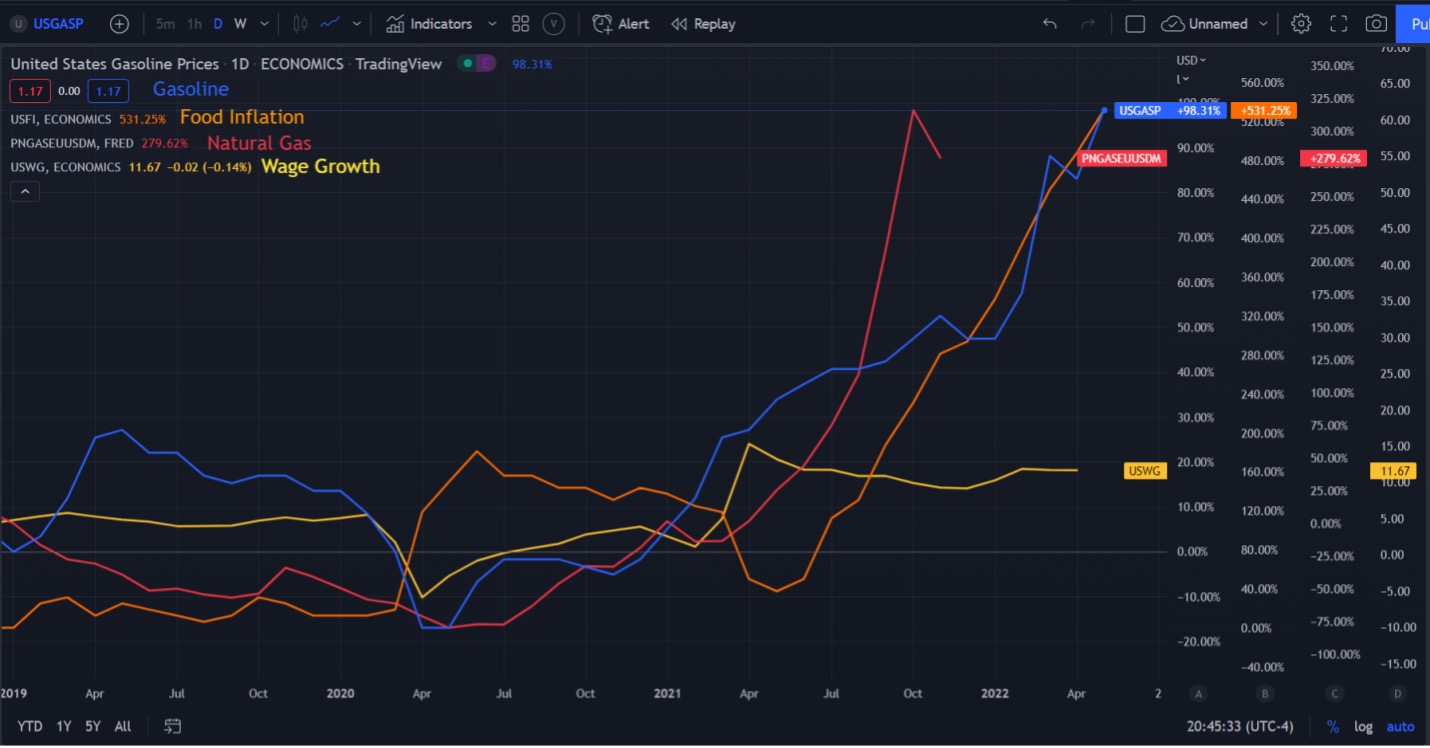Toggle auto scale mode
1430x748 pixels.
click(1400, 727)
